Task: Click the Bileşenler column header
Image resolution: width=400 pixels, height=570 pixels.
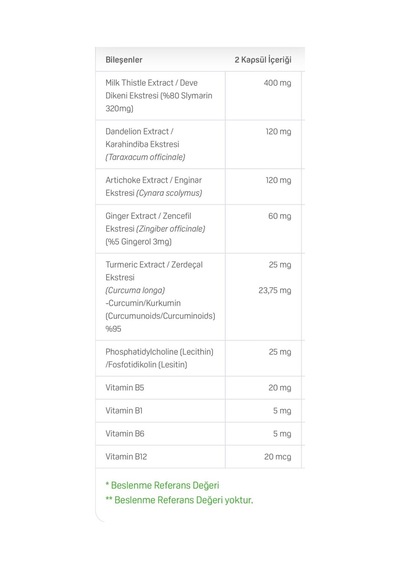Action: pos(124,60)
